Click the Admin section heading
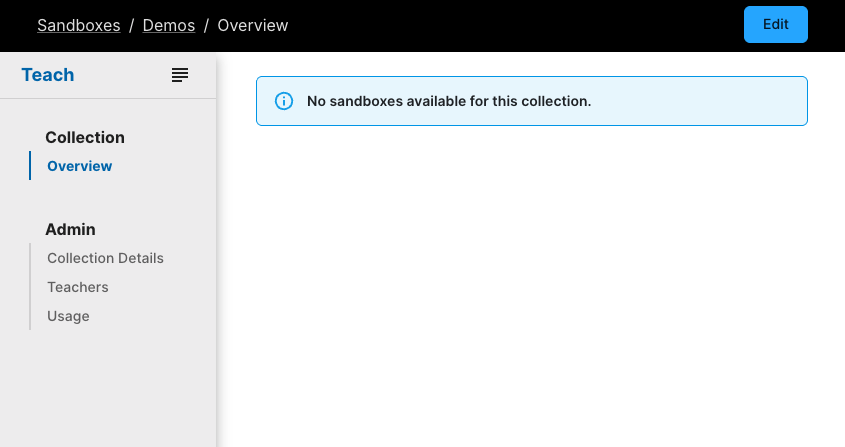The image size is (845, 447). tap(70, 229)
